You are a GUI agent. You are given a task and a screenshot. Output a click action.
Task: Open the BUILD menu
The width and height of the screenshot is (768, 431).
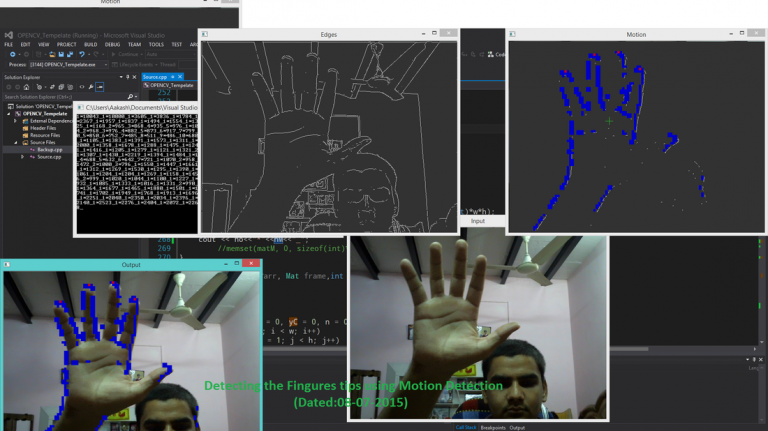pos(91,45)
